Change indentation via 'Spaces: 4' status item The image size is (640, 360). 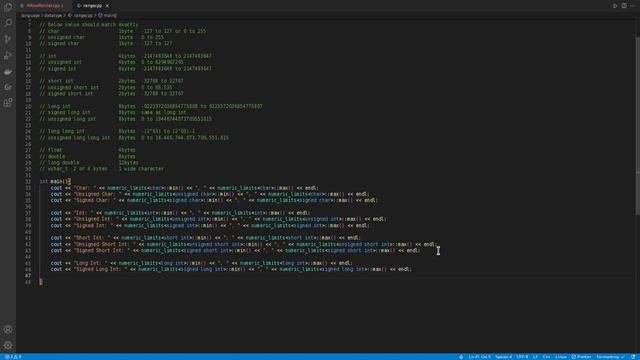click(x=504, y=357)
